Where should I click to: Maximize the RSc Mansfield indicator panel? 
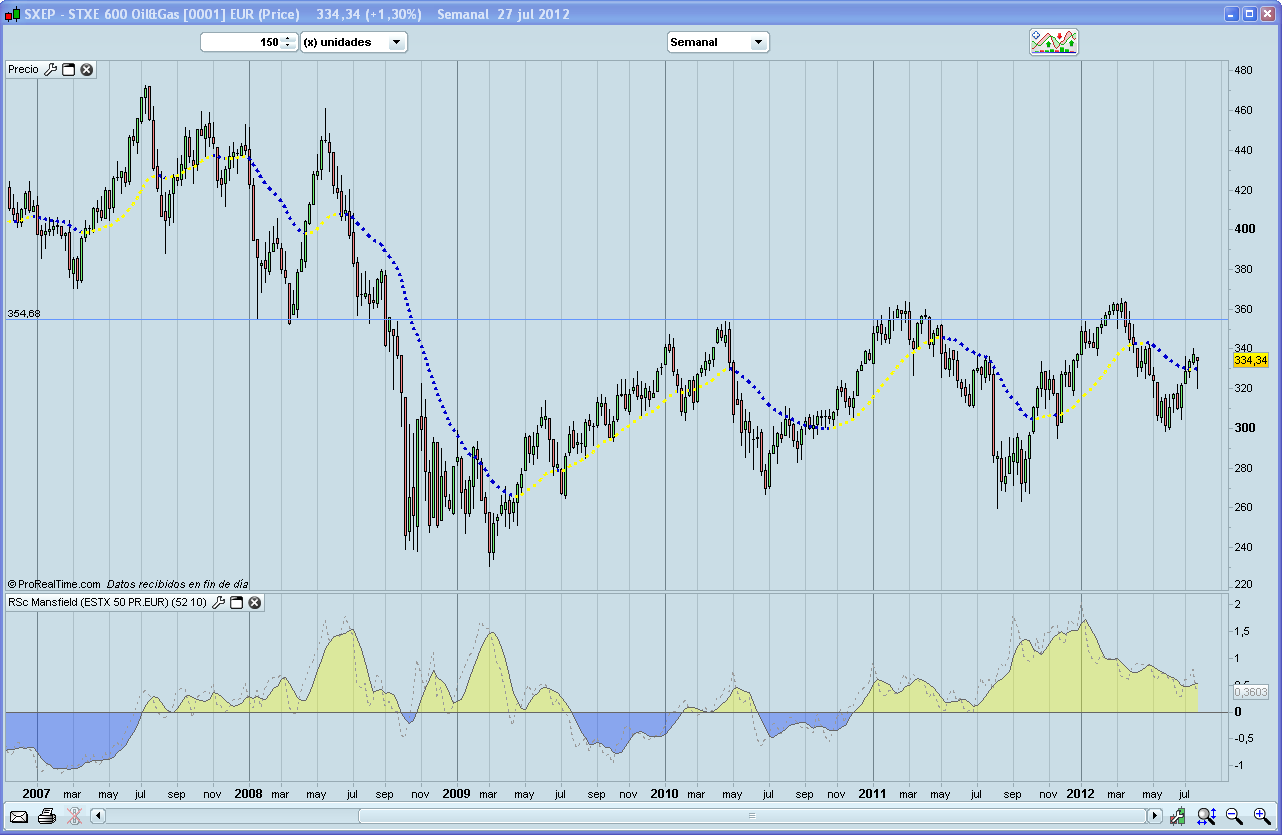point(237,602)
